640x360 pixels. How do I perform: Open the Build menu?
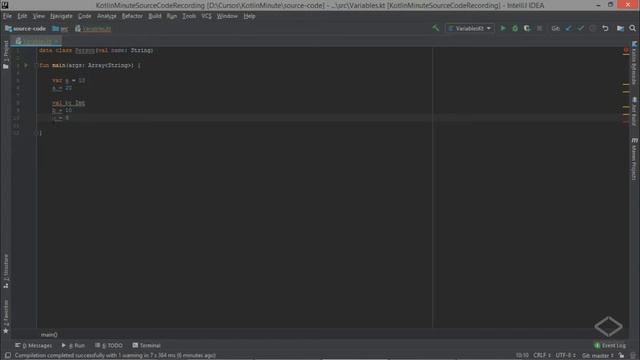[155, 16]
